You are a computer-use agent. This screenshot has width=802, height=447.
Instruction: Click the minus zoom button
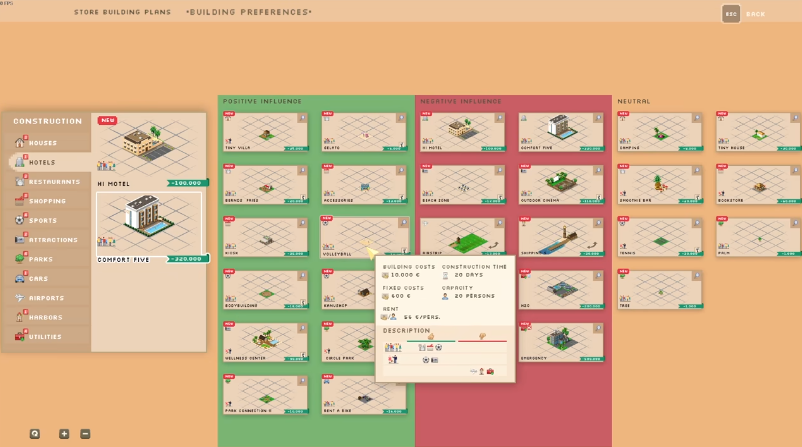coord(85,434)
